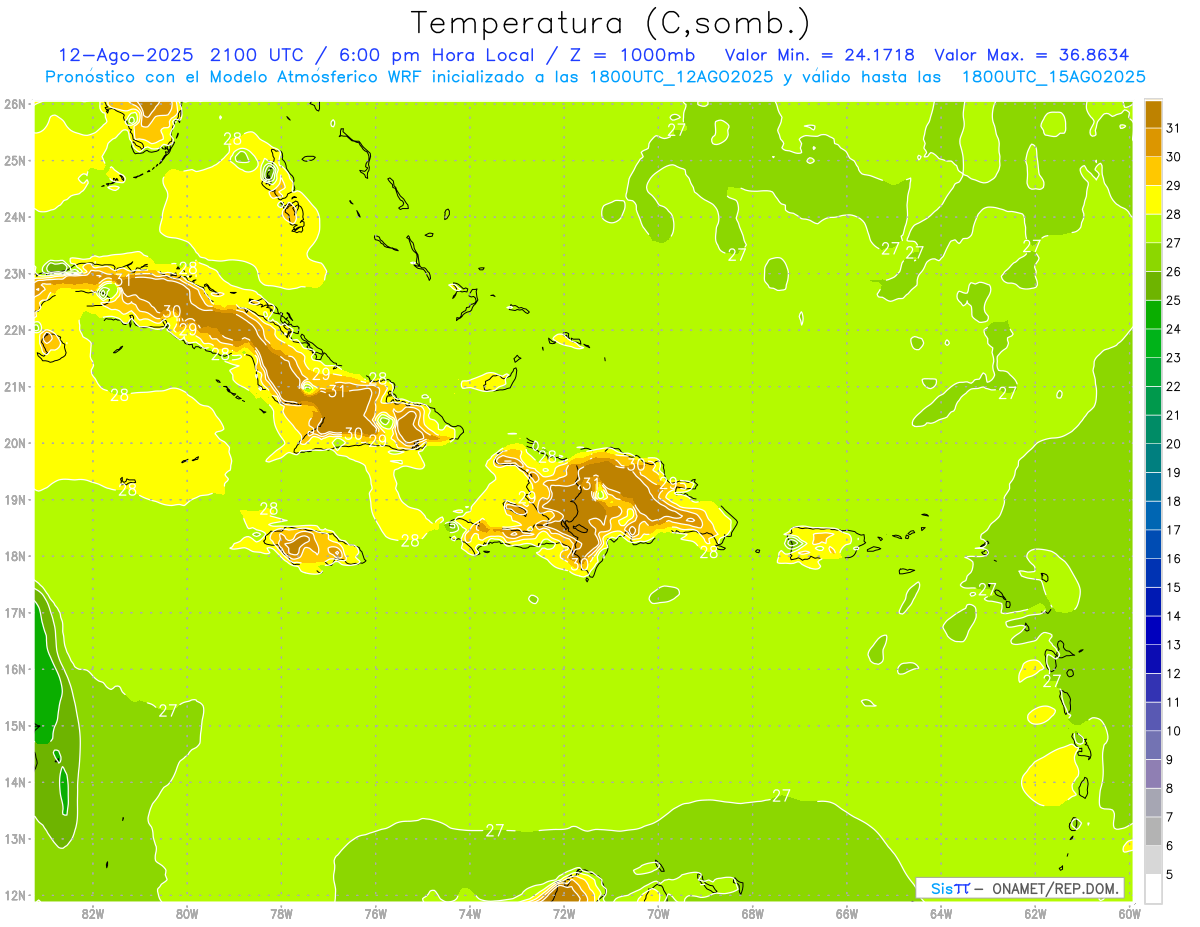
Task: Select the 74W longitude axis label
Action: (x=470, y=913)
